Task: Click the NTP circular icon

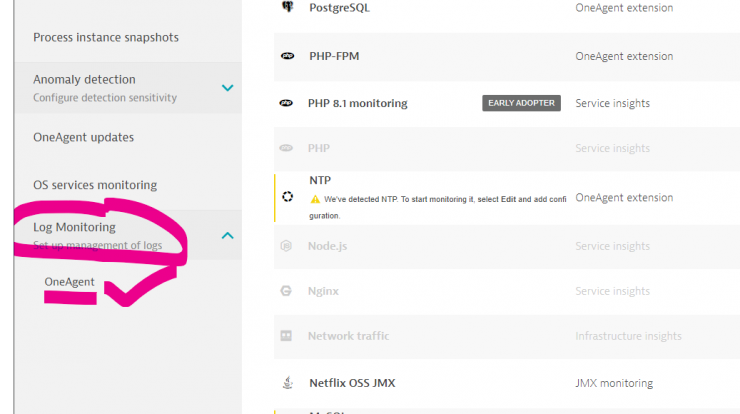Action: 287,196
